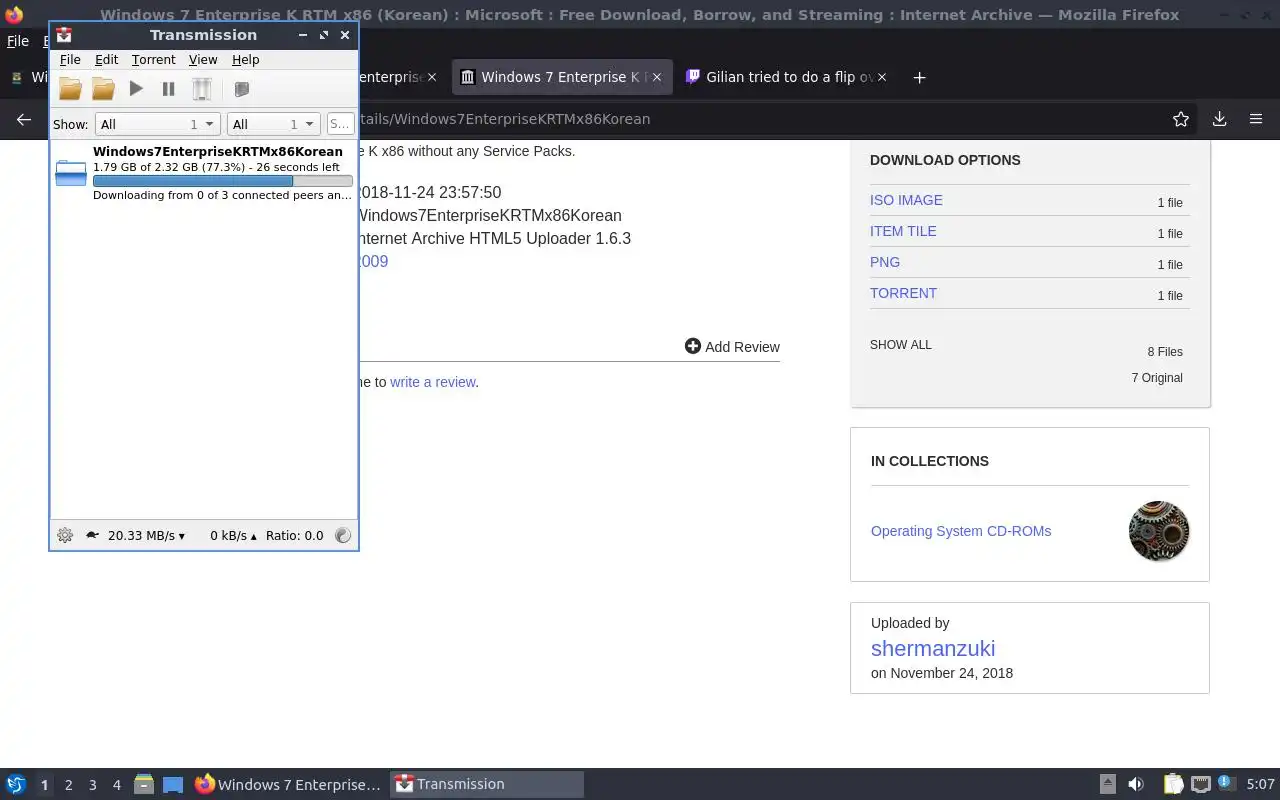Start the selected torrent in Transmission

pyautogui.click(x=136, y=89)
